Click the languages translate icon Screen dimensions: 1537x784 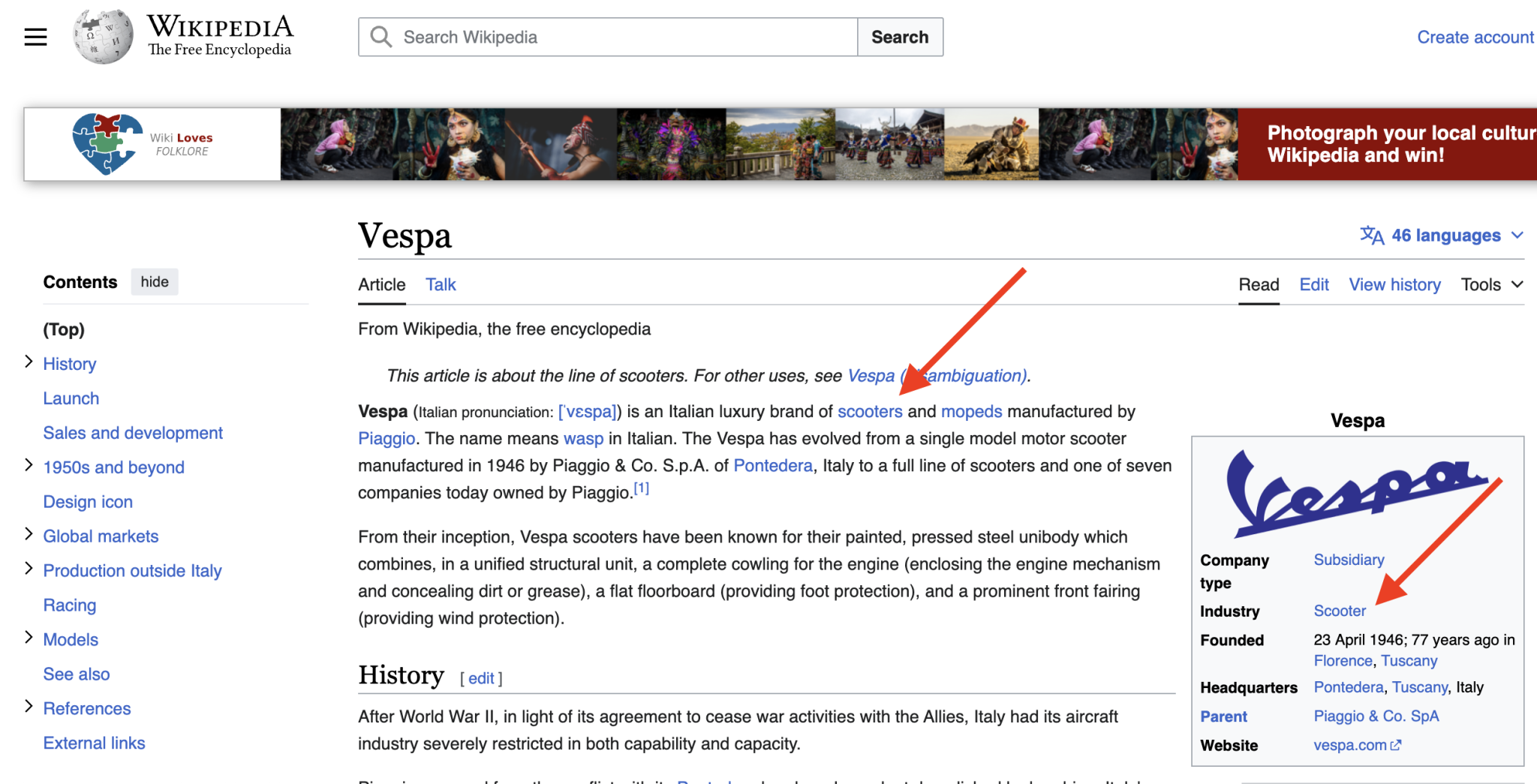(1372, 236)
